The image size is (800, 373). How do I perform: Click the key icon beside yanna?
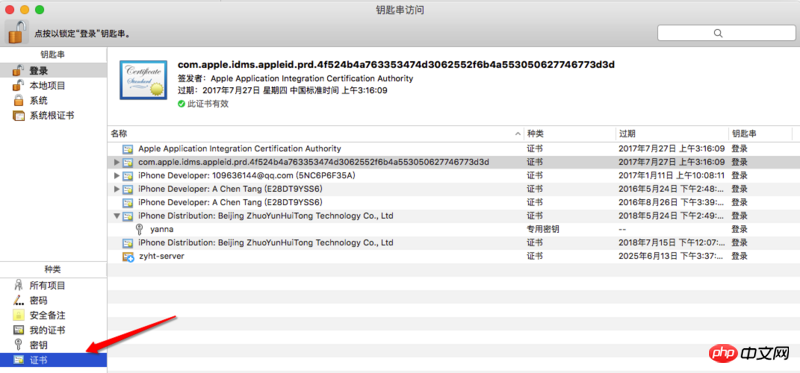pyautogui.click(x=139, y=229)
